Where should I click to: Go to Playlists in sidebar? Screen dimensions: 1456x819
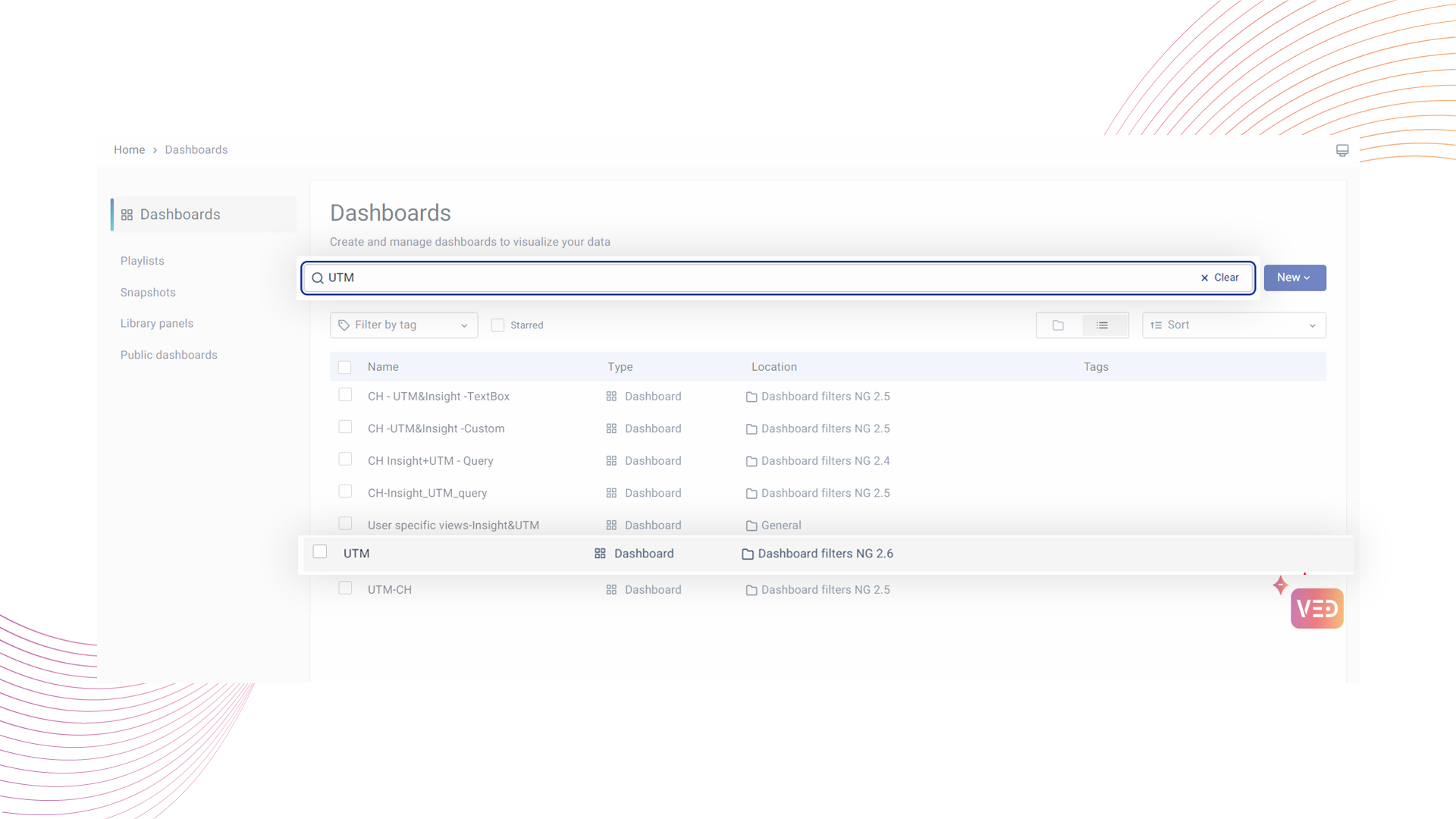click(x=142, y=261)
